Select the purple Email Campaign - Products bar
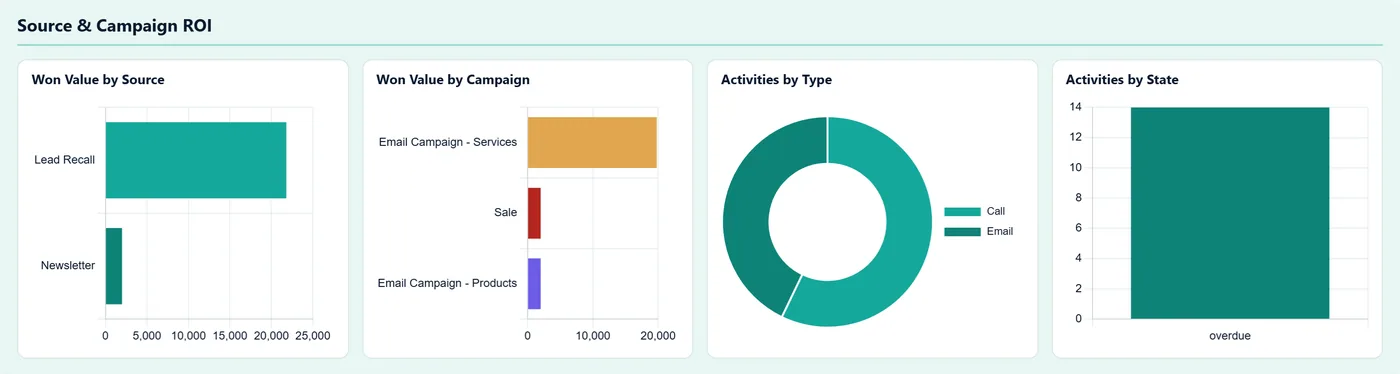The height and width of the screenshot is (374, 1400). click(534, 283)
